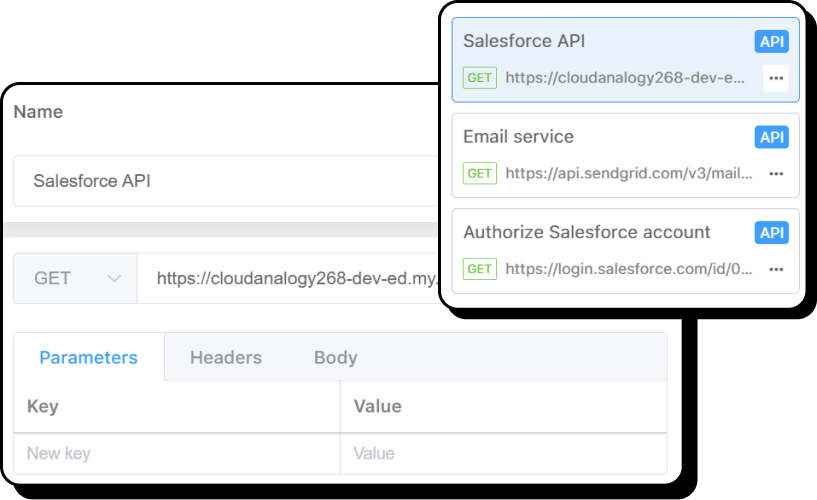817x500 pixels.
Task: Expand the GET method dropdown
Action: click(75, 278)
